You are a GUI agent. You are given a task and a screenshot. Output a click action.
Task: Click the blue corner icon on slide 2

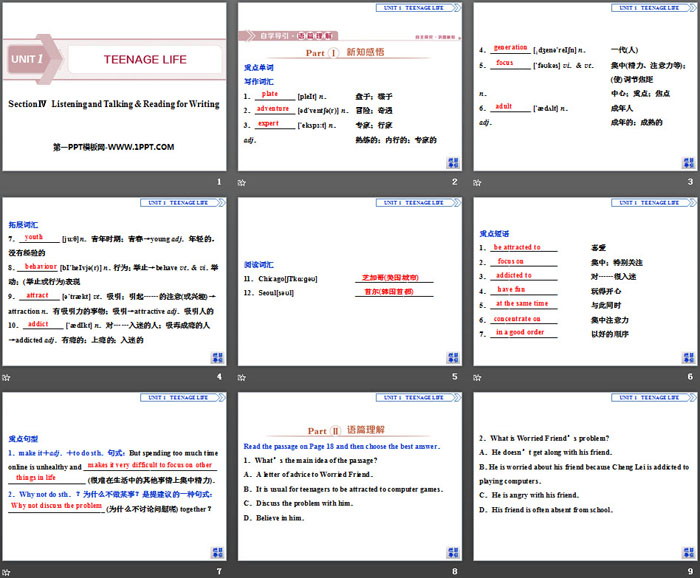tap(453, 162)
